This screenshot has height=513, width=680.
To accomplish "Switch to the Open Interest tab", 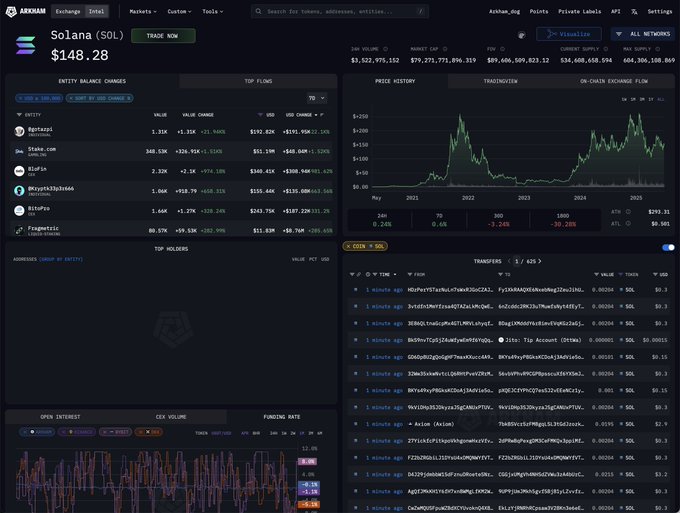I will click(60, 417).
